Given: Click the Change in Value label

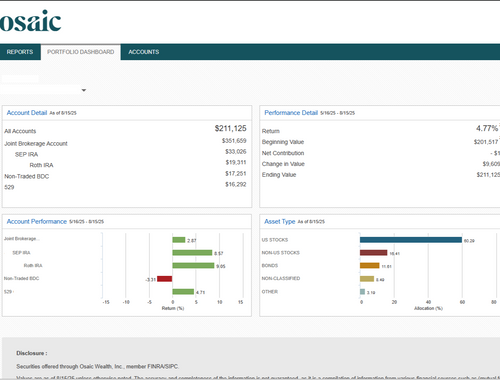Looking at the screenshot, I should pyautogui.click(x=283, y=164).
